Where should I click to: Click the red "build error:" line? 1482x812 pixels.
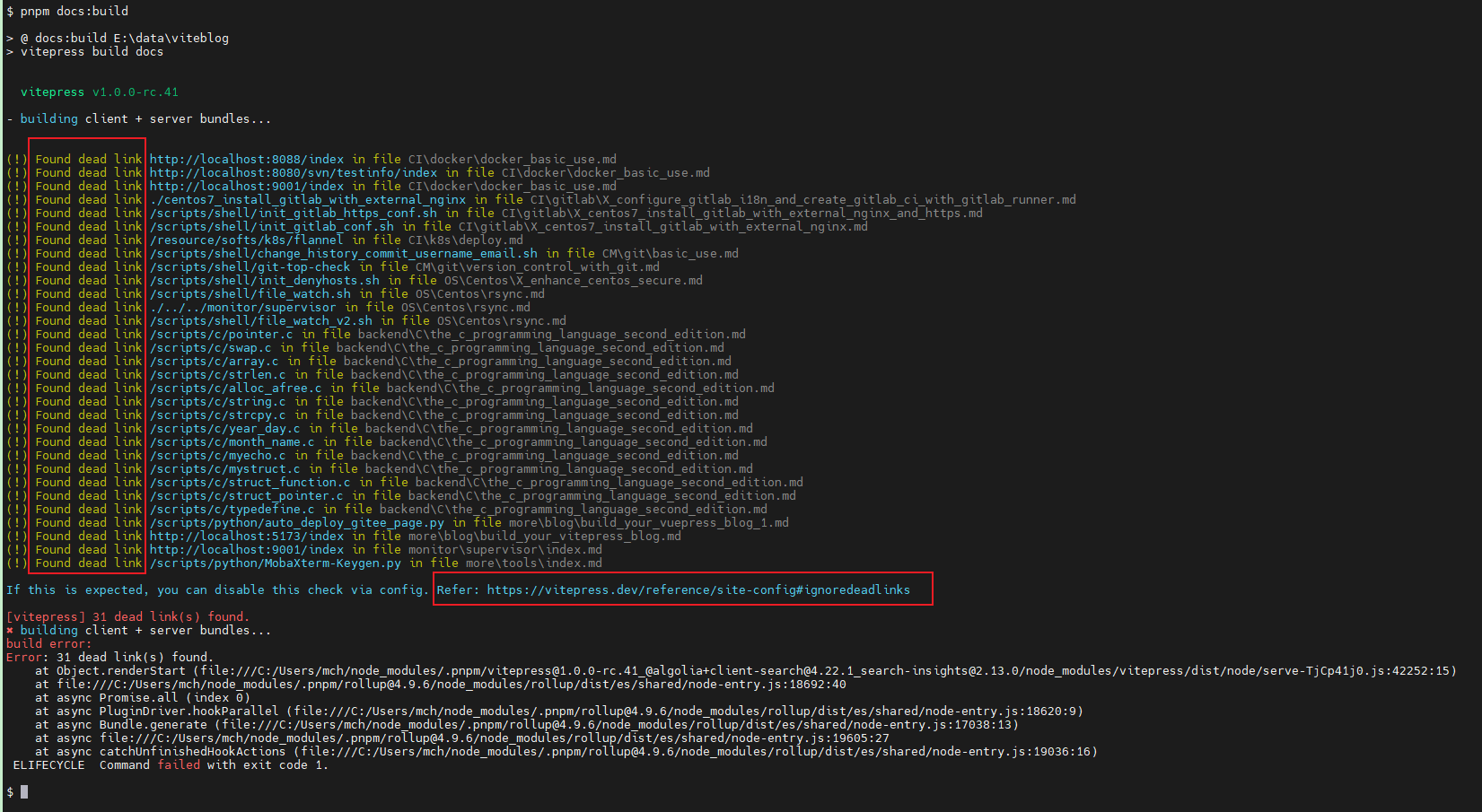click(48, 643)
